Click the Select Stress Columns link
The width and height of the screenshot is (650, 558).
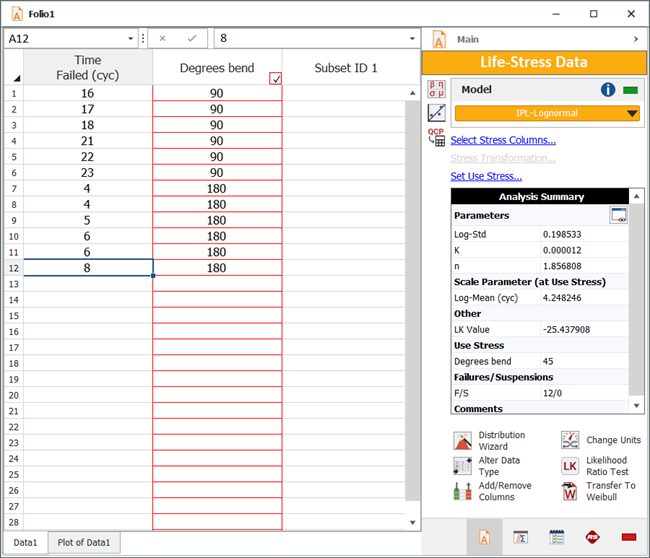coord(503,140)
